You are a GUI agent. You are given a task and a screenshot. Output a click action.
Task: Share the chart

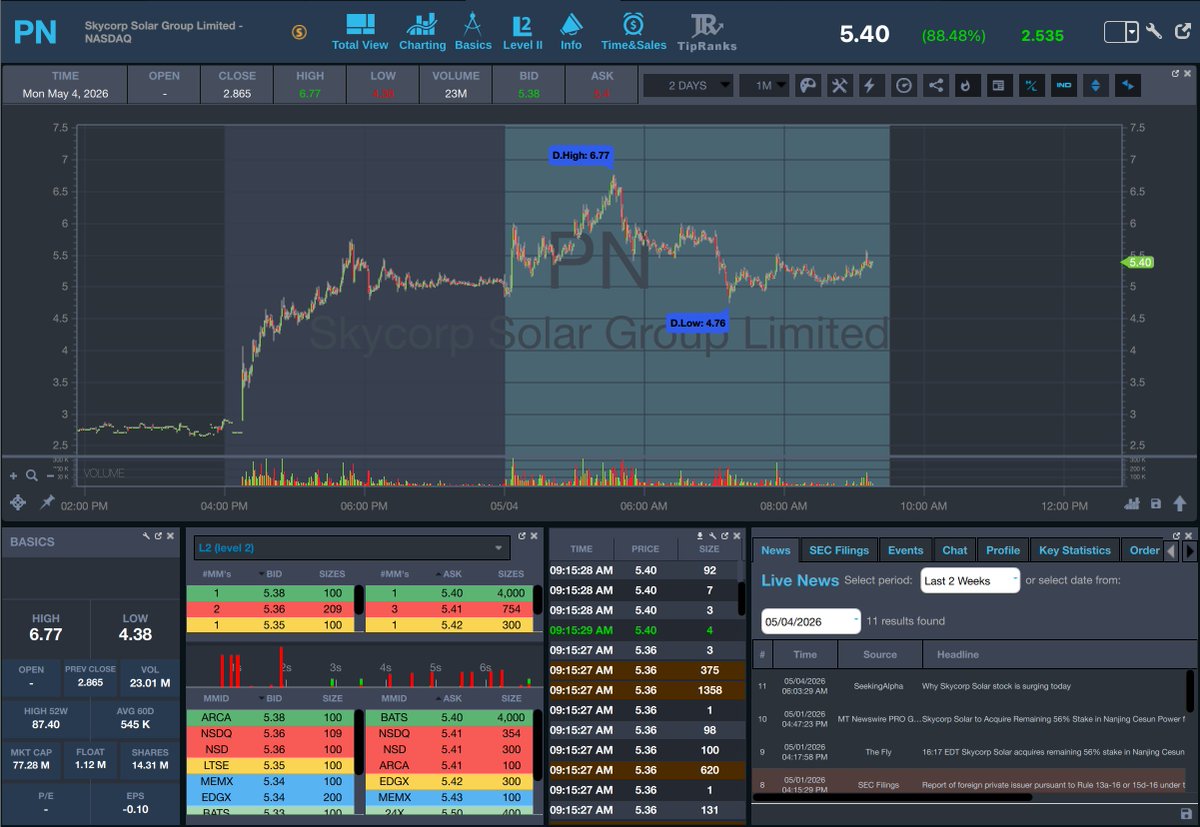tap(935, 85)
